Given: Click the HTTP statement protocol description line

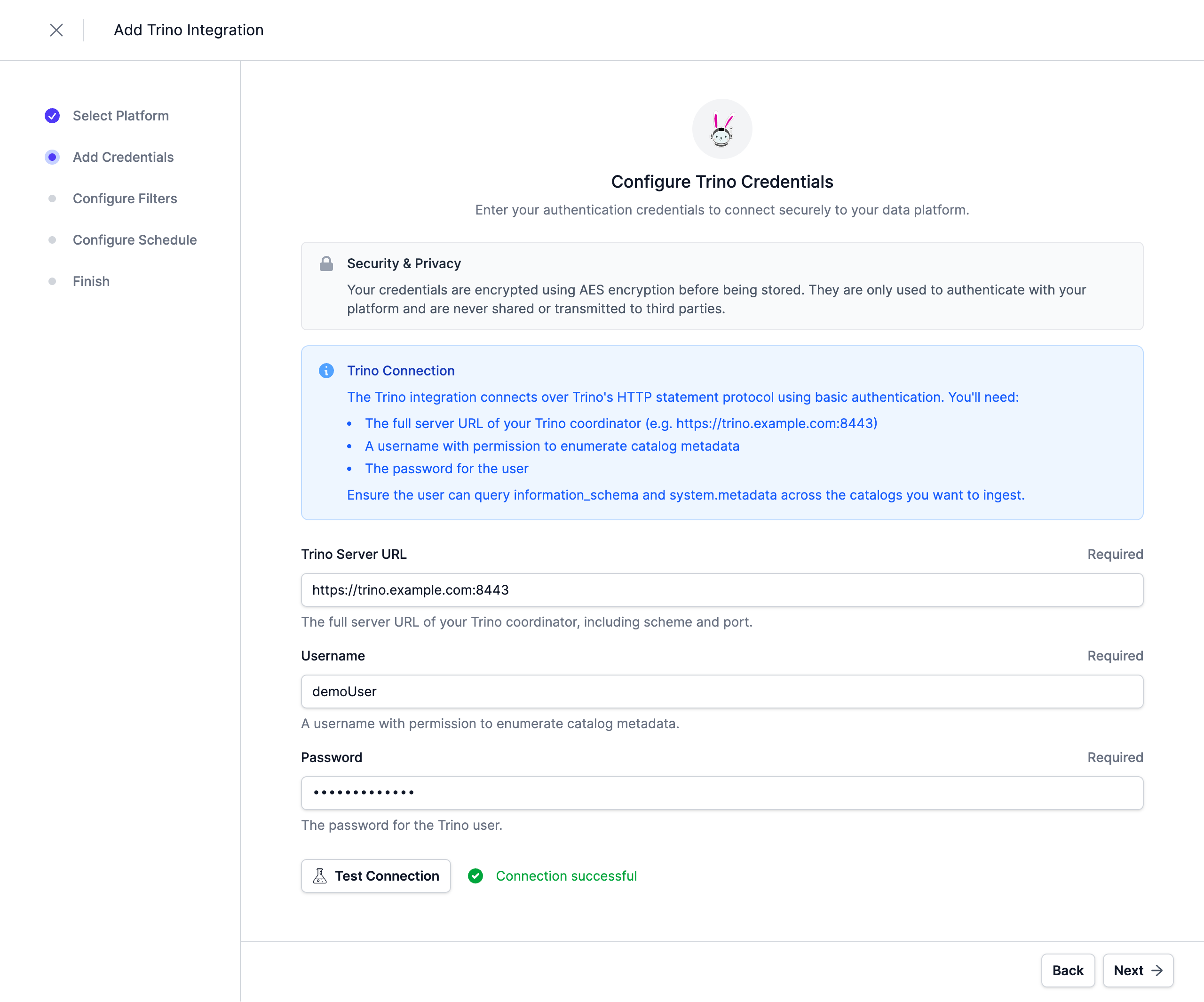Looking at the screenshot, I should tap(683, 398).
